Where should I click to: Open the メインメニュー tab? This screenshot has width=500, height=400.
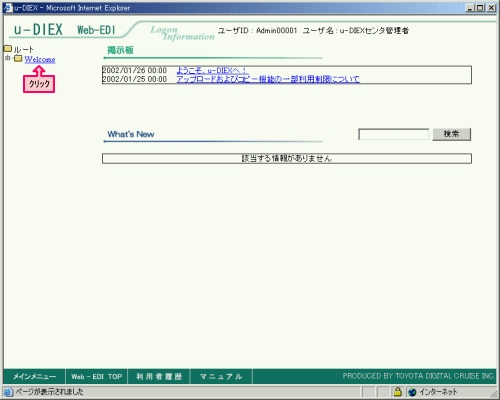pos(34,377)
